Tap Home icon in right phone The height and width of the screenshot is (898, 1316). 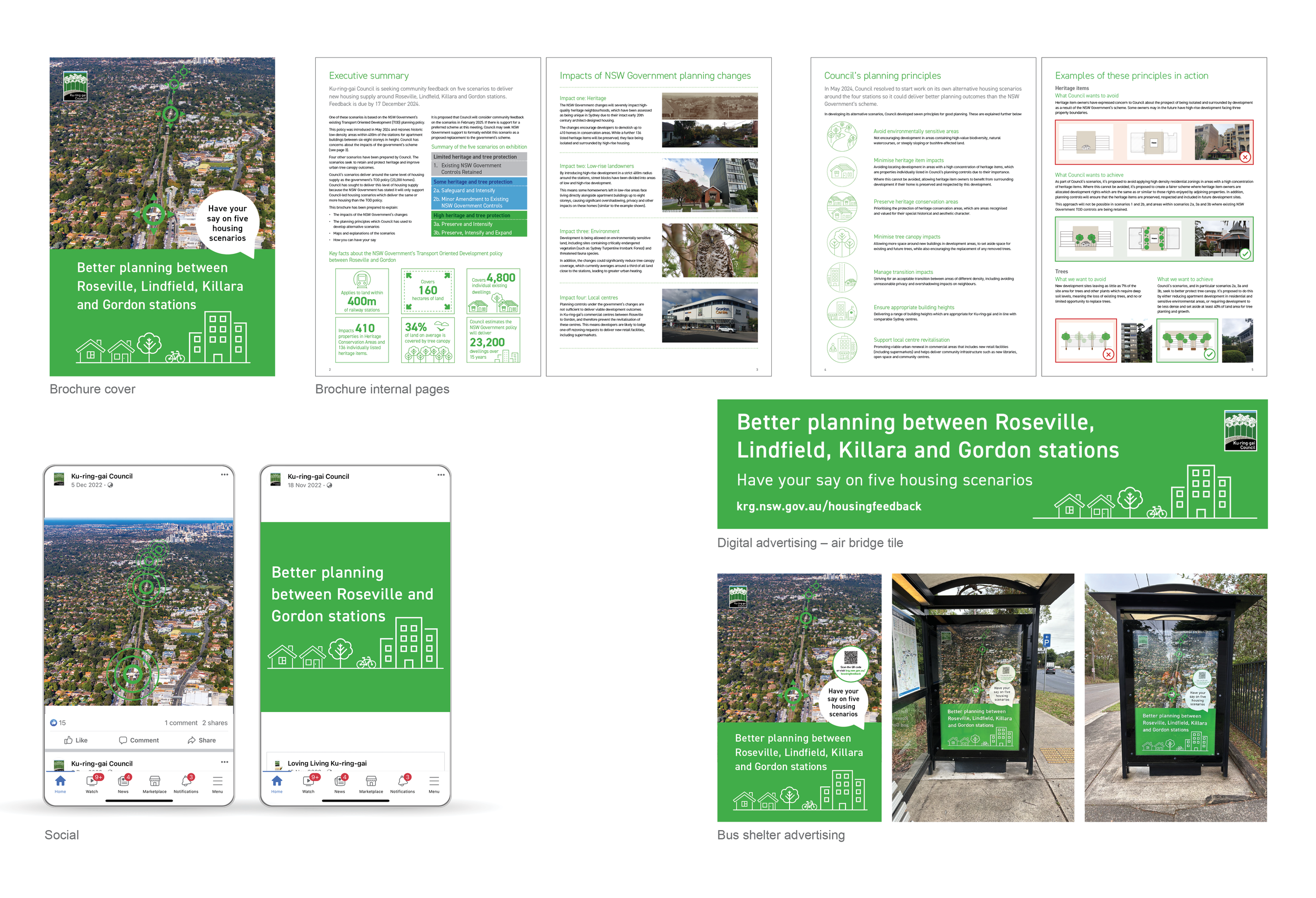click(x=277, y=781)
